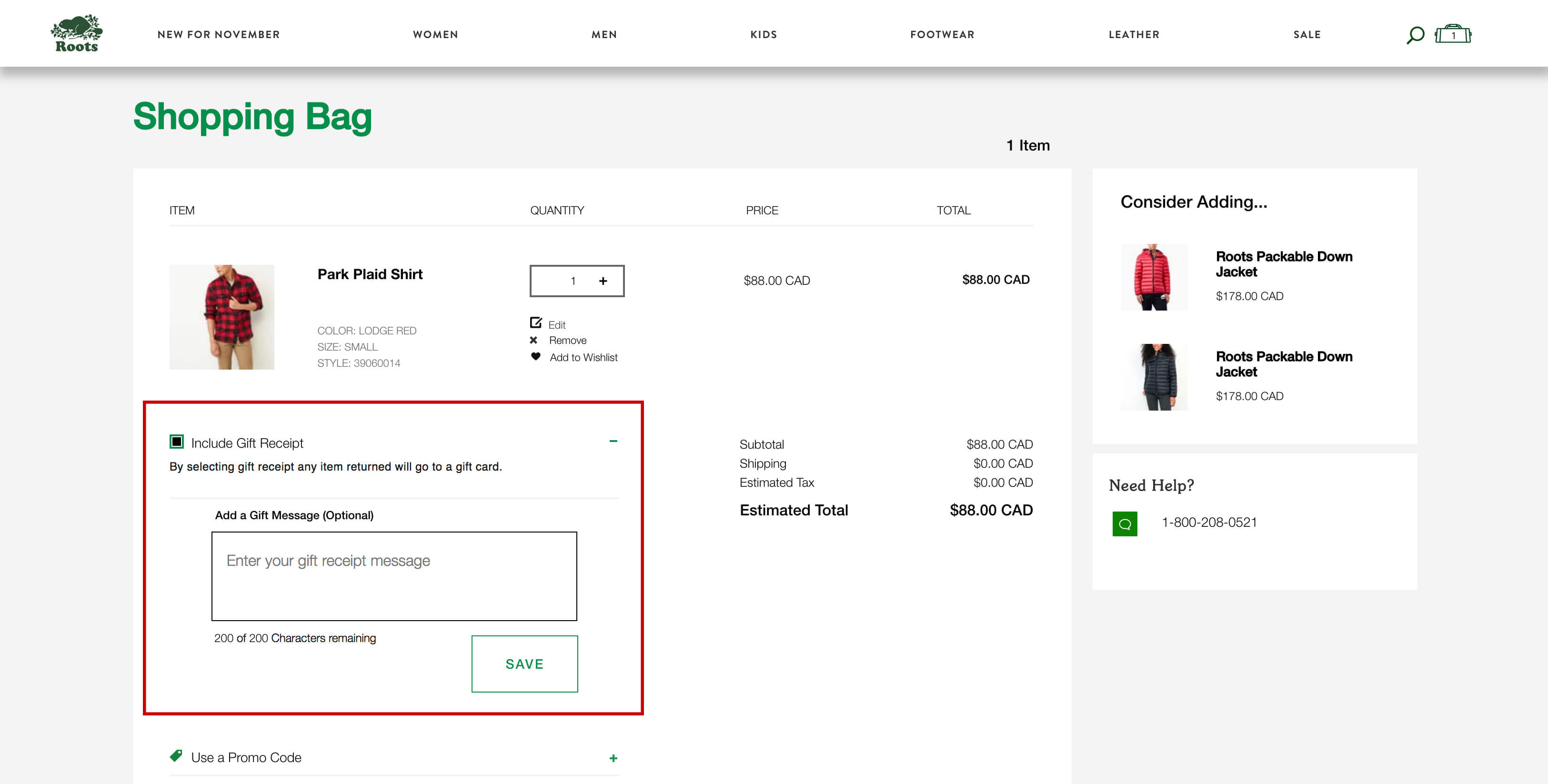Click the Remove X icon
This screenshot has height=784, width=1548.
pyautogui.click(x=533, y=340)
